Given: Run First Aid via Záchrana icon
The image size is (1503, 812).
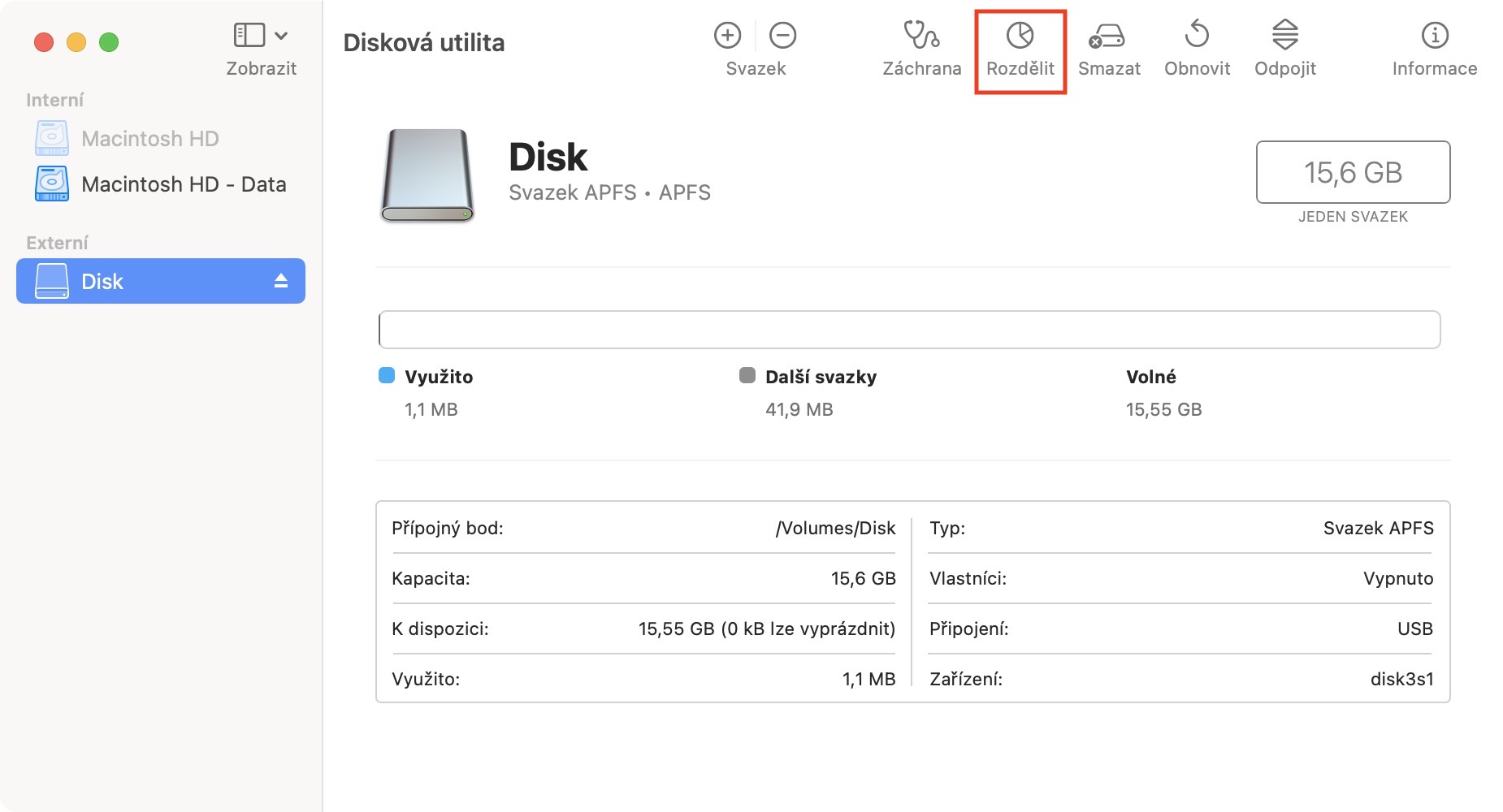Looking at the screenshot, I should 921,36.
